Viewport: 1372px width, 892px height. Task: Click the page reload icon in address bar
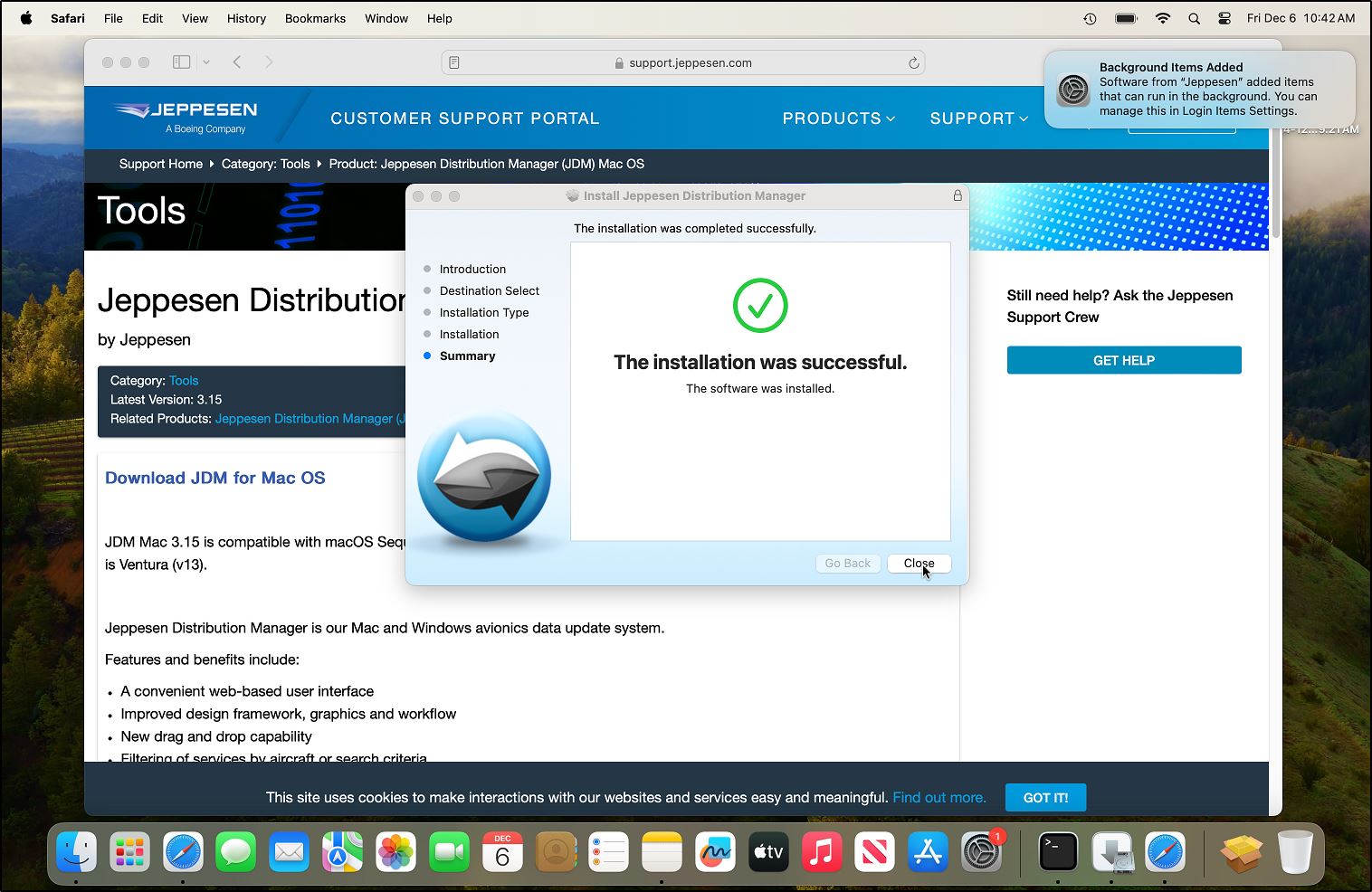click(x=913, y=63)
